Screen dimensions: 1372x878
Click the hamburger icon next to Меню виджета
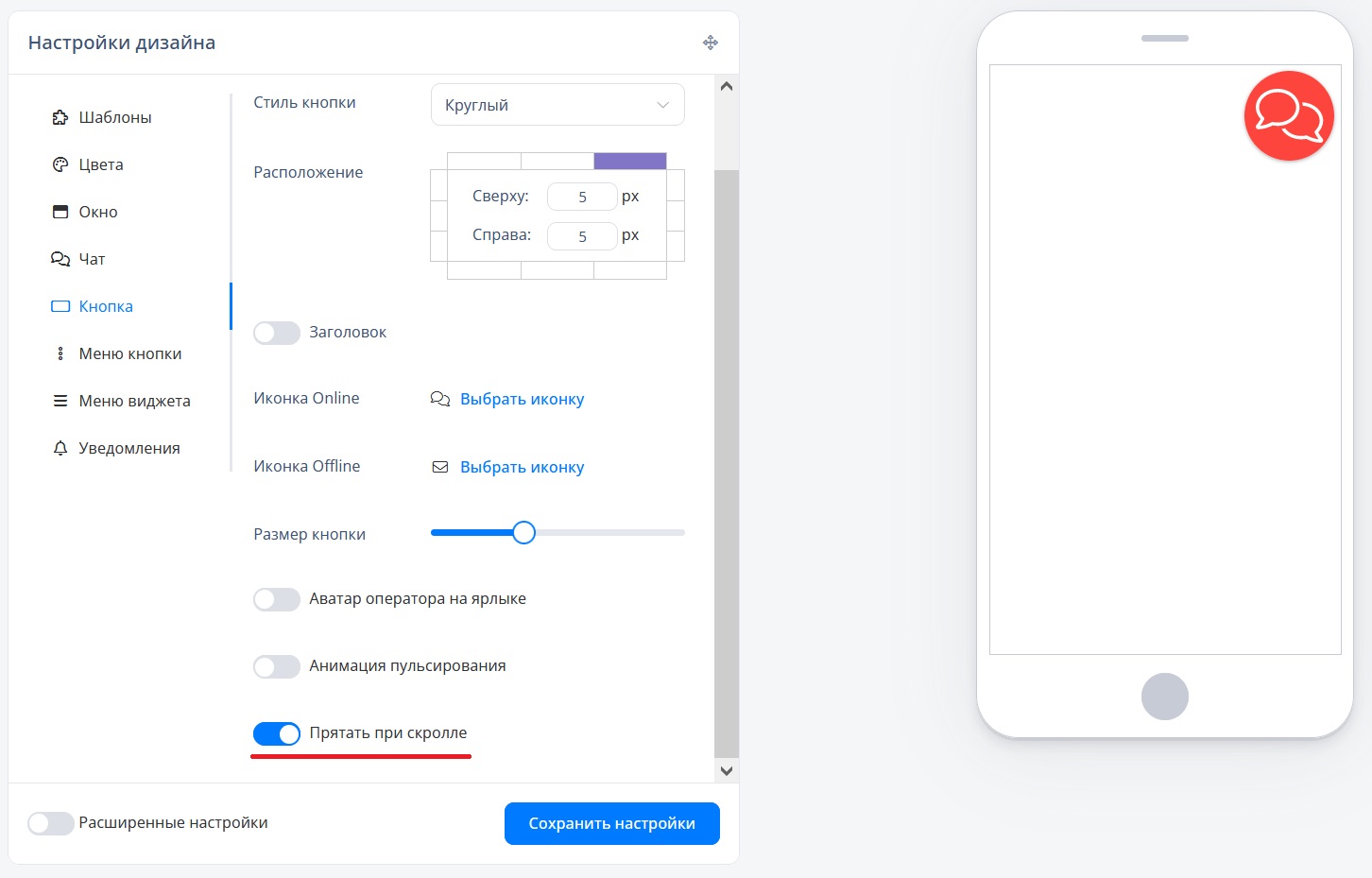(60, 401)
